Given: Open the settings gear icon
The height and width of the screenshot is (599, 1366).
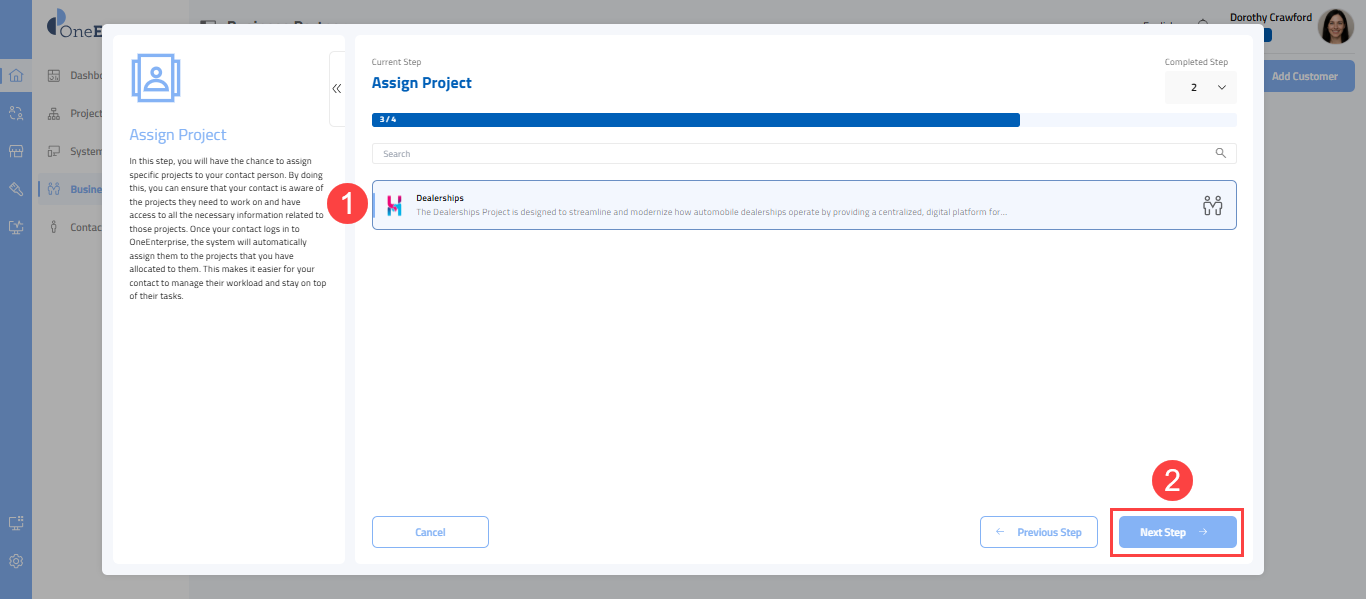Looking at the screenshot, I should pos(16,561).
